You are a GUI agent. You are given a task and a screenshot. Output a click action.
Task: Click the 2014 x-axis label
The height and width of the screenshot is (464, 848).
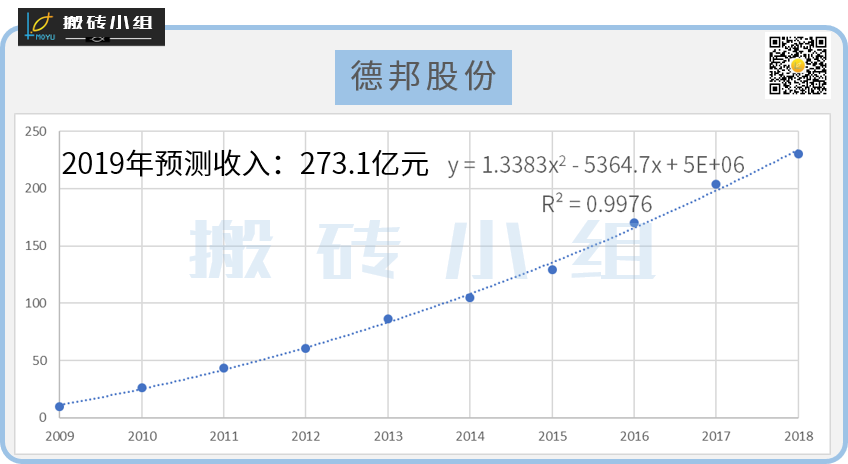(x=470, y=436)
